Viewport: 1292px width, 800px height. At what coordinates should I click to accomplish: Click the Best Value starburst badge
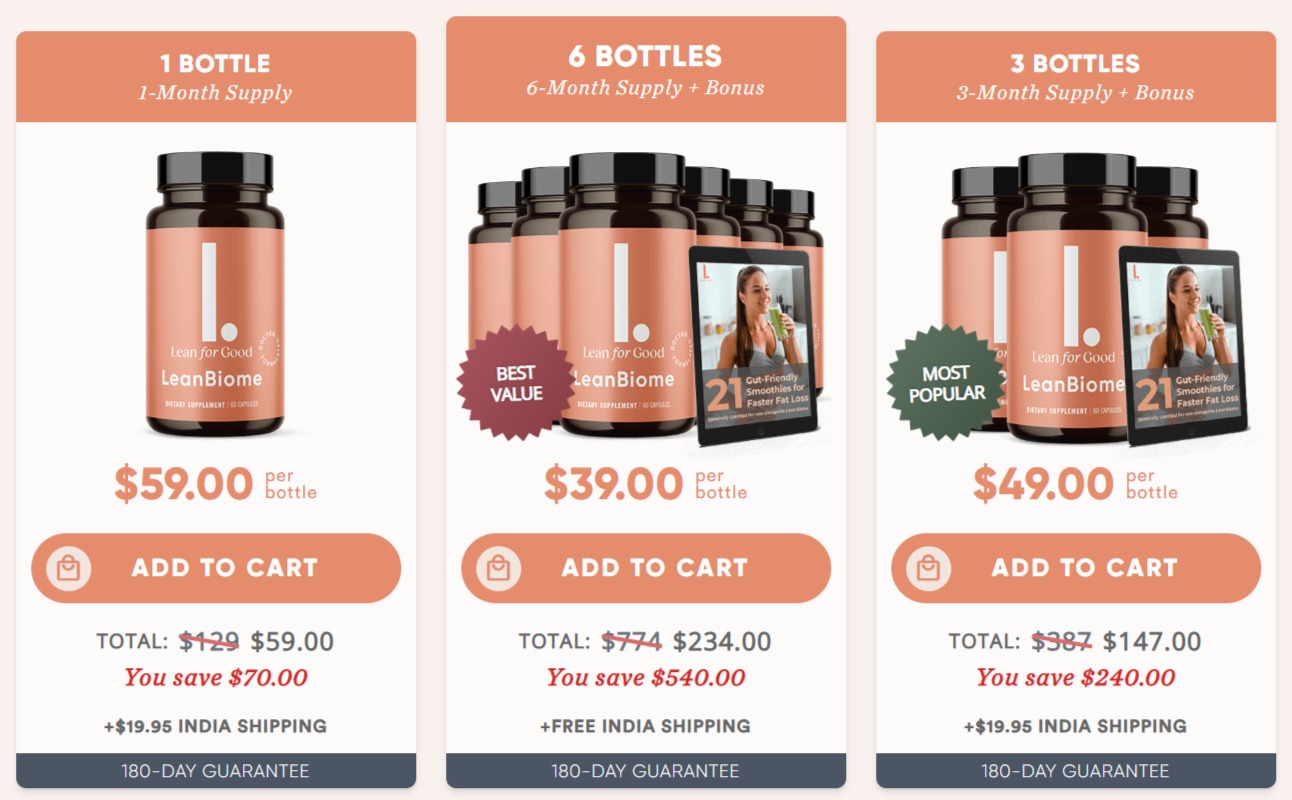[516, 384]
